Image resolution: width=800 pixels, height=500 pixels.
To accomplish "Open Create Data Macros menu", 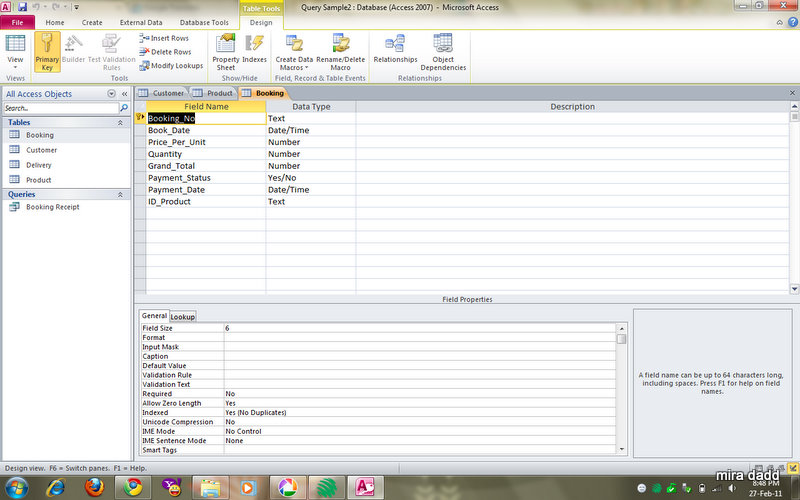I will pyautogui.click(x=294, y=52).
